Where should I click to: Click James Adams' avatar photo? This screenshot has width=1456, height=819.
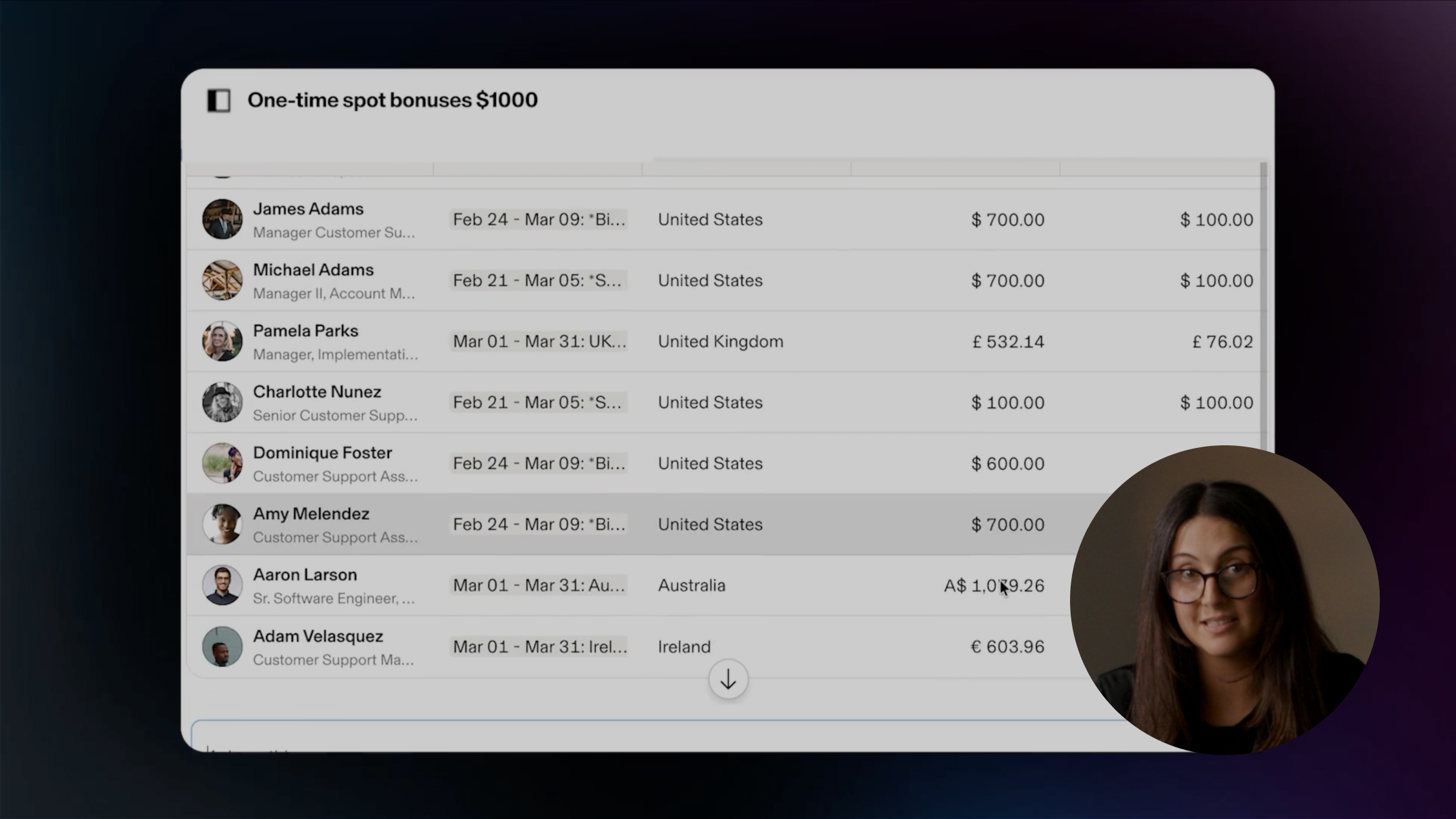pos(222,219)
